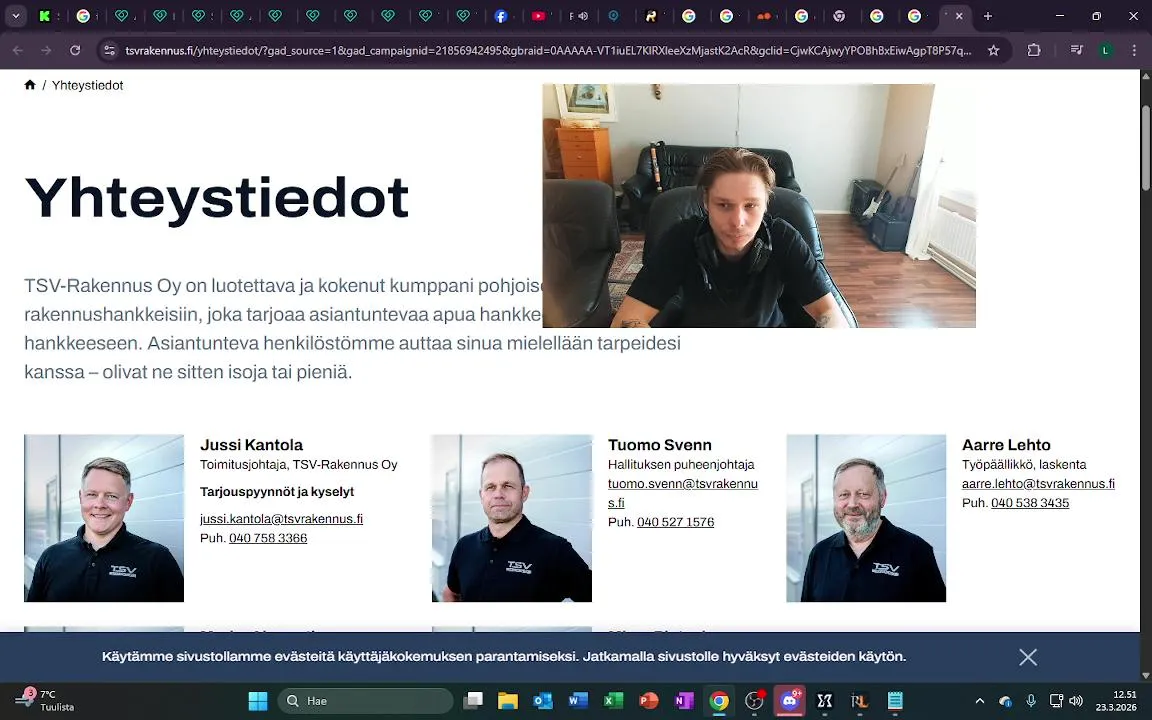The width and height of the screenshot is (1152, 720).
Task: Open Word from taskbar
Action: pos(578,701)
